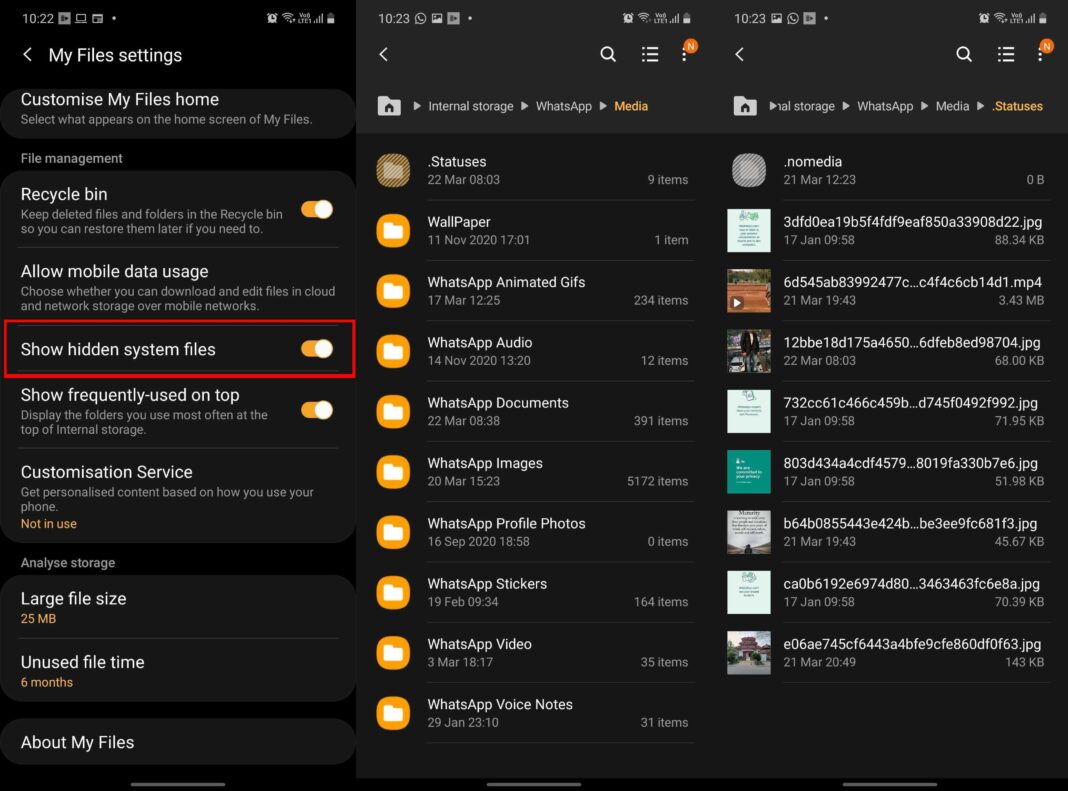The image size is (1068, 791).
Task: Tap the search icon in the Media folder view
Action: coord(609,54)
